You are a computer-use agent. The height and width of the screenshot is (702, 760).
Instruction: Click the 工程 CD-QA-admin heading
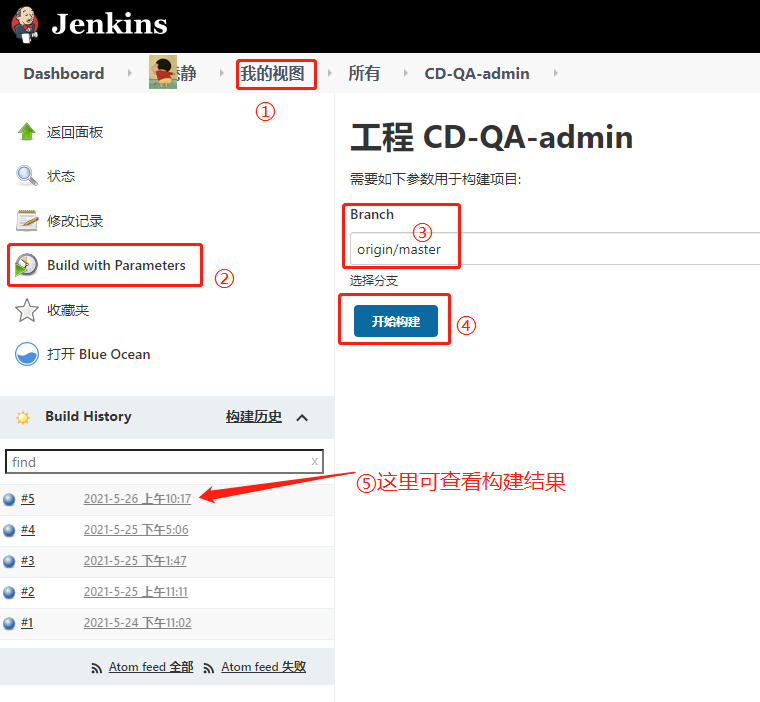(491, 137)
